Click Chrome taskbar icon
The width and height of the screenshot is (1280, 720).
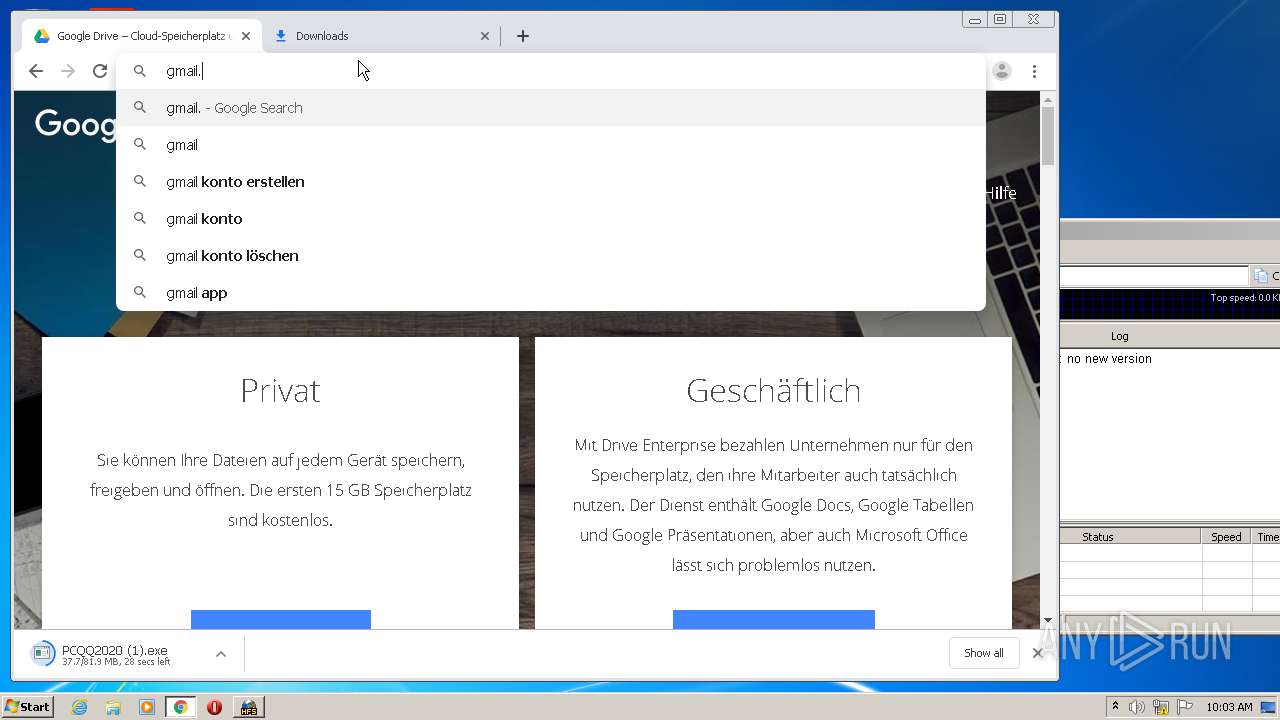coord(181,707)
